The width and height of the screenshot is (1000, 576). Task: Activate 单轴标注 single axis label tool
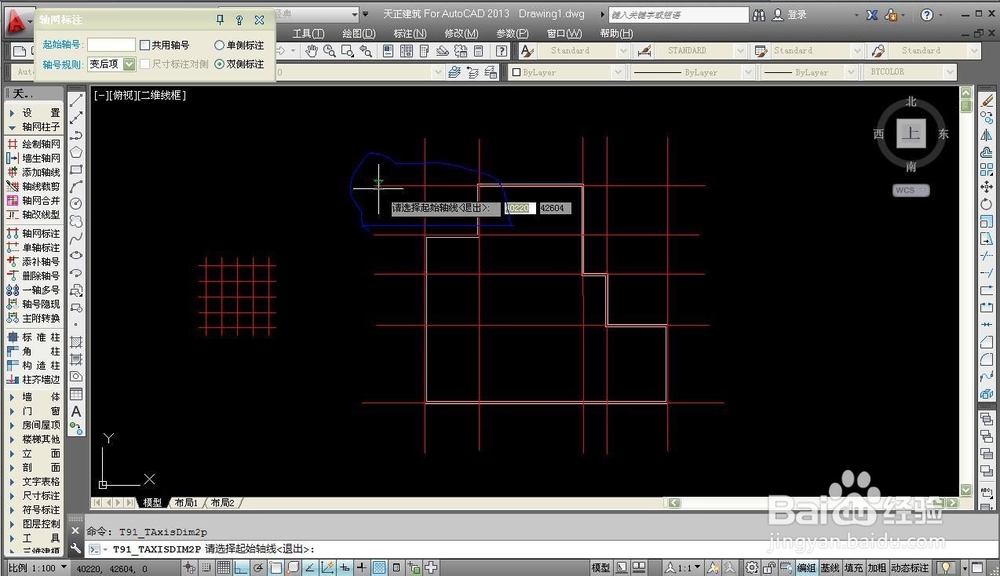coord(34,247)
